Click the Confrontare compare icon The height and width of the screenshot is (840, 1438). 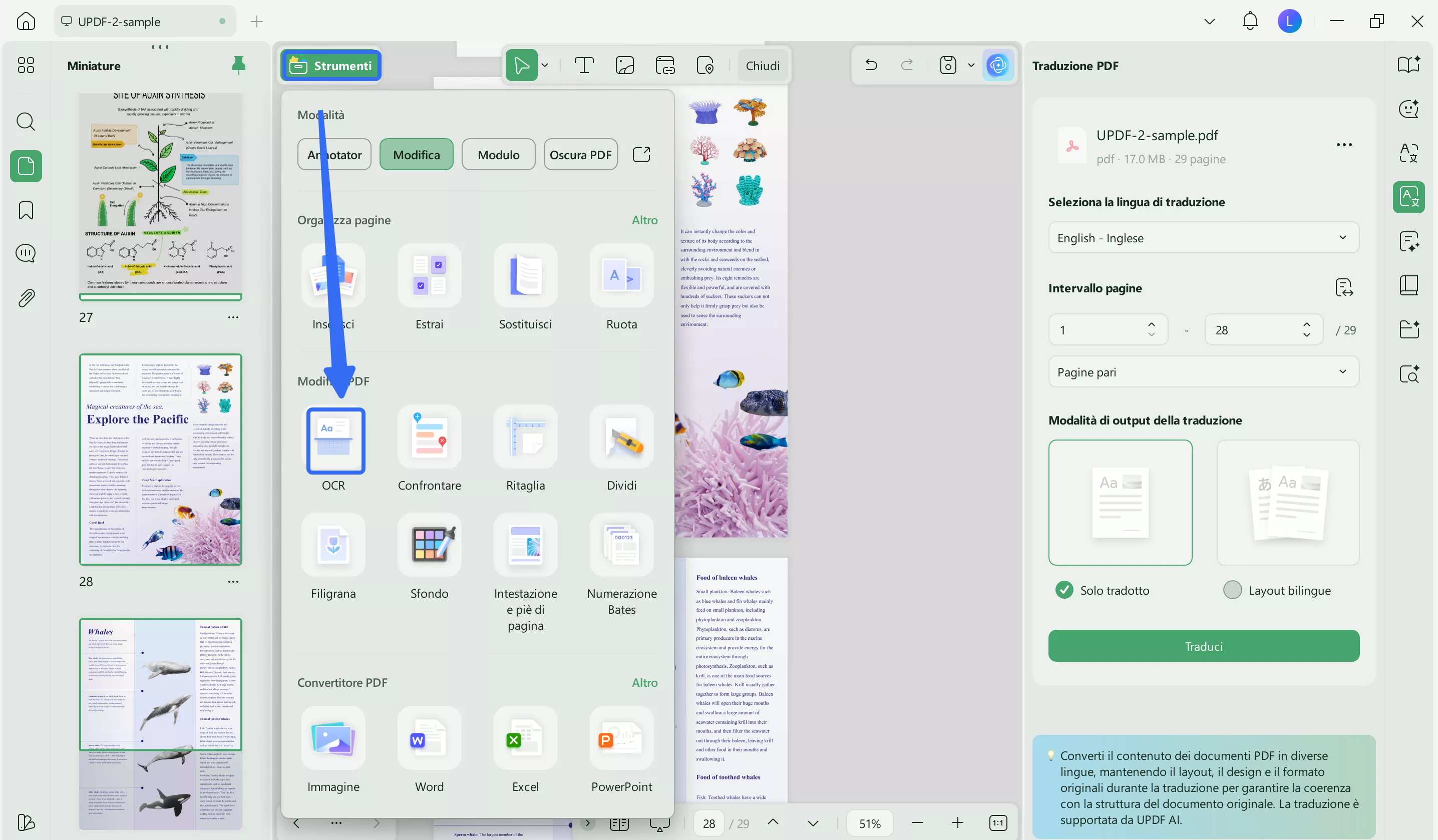[x=429, y=437]
